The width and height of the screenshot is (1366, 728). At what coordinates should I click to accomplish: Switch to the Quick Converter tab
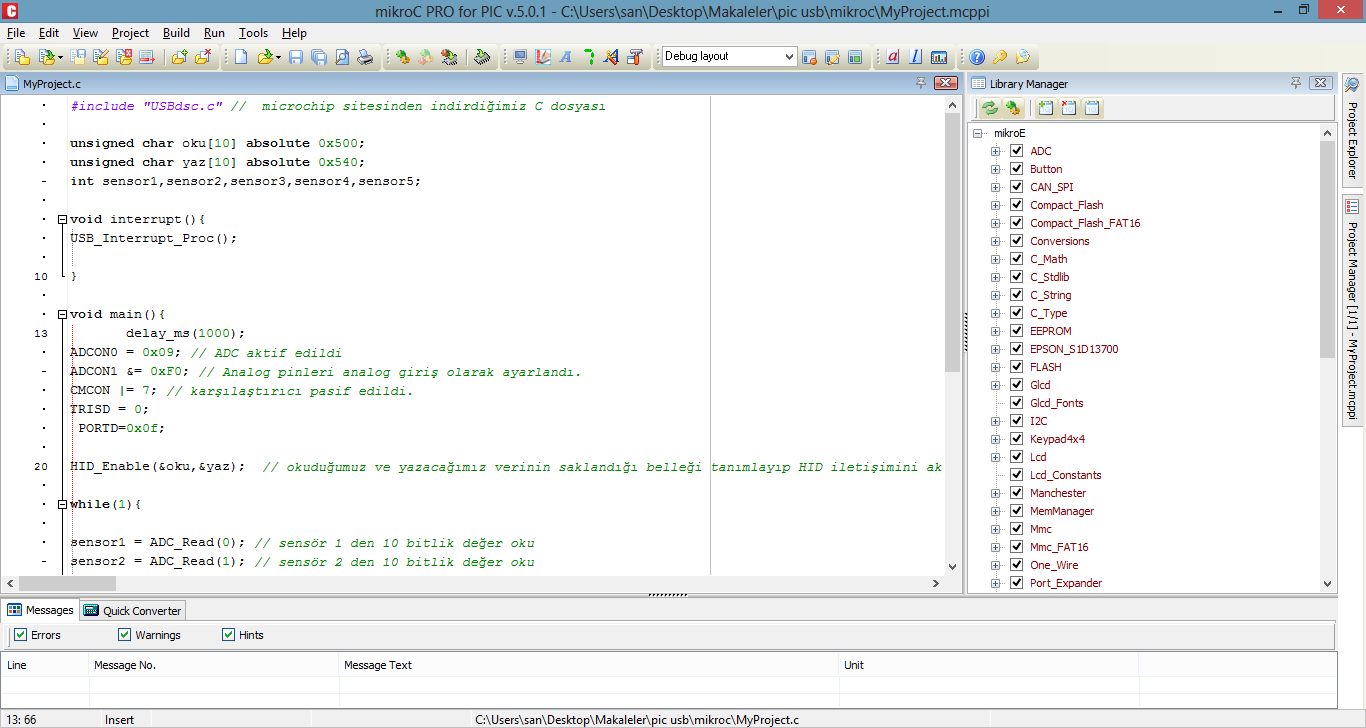click(x=133, y=610)
